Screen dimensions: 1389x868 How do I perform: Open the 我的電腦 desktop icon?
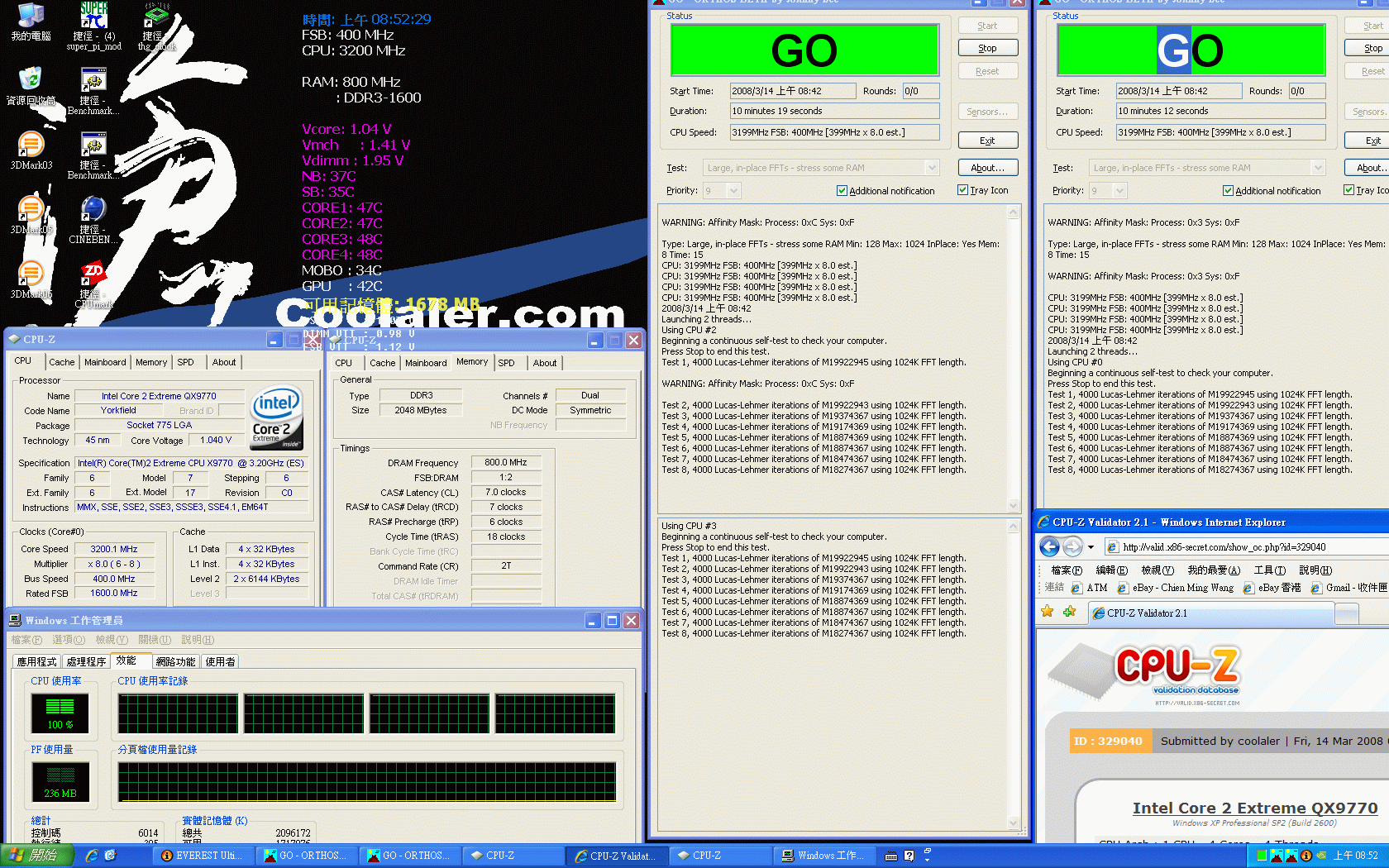[x=31, y=22]
